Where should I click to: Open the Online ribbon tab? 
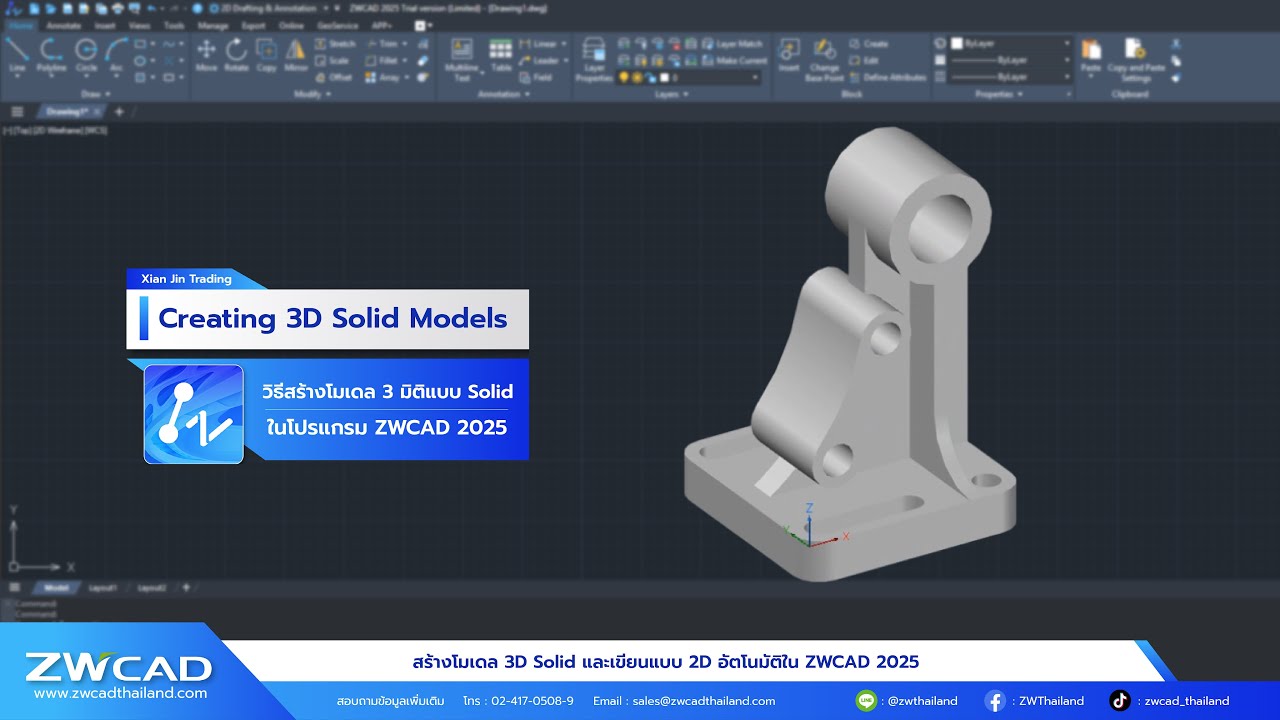point(292,25)
